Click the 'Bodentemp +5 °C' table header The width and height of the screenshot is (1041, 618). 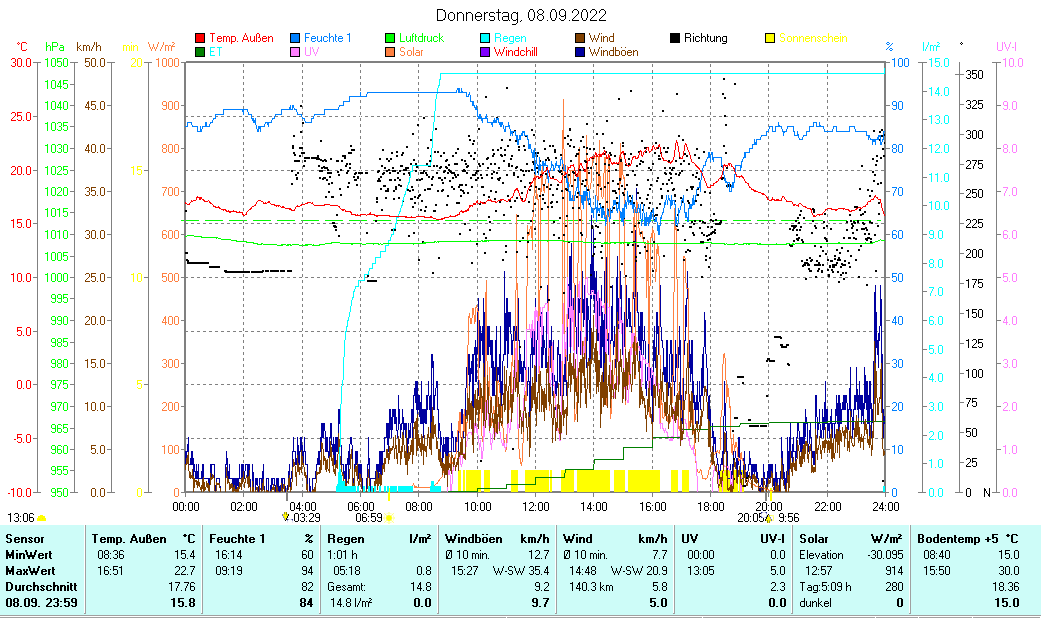(967, 539)
